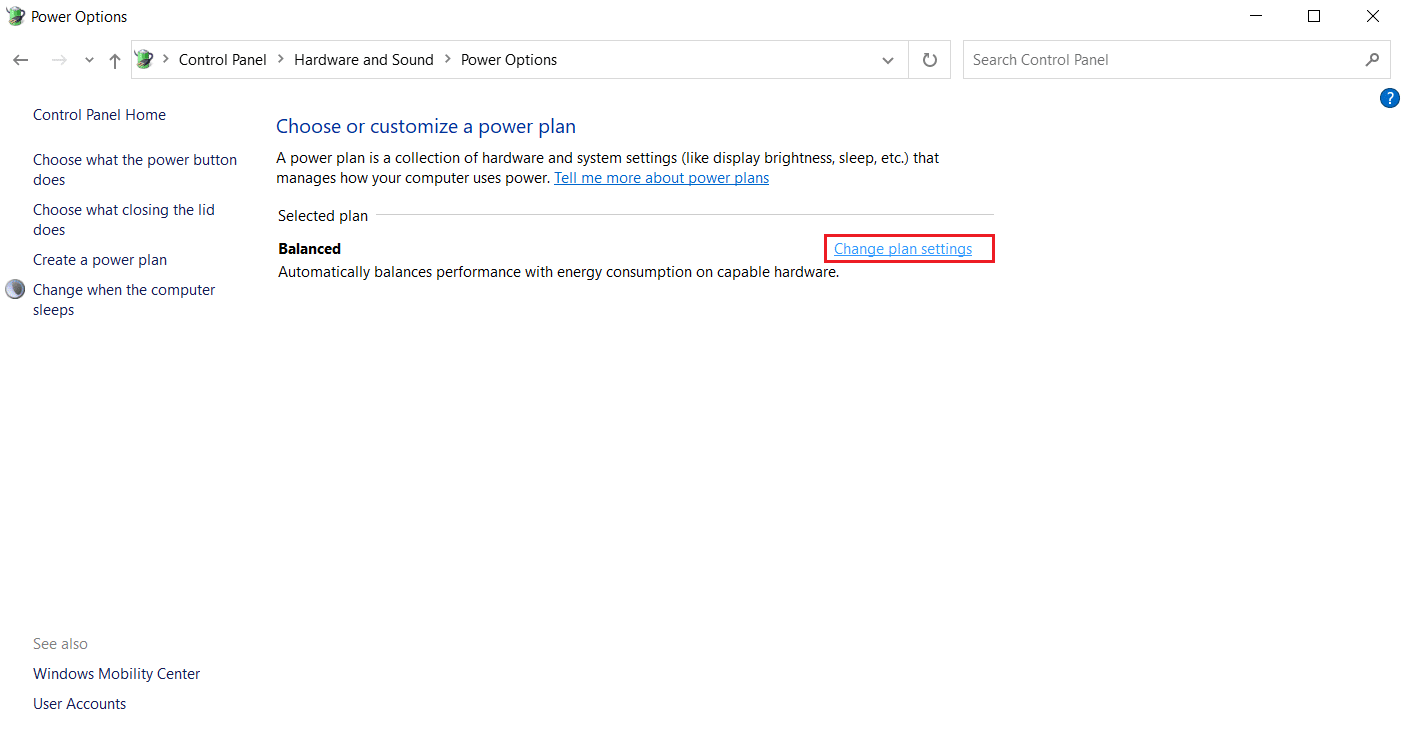Close the Power Options window
The width and height of the screenshot is (1401, 729).
click(1372, 16)
